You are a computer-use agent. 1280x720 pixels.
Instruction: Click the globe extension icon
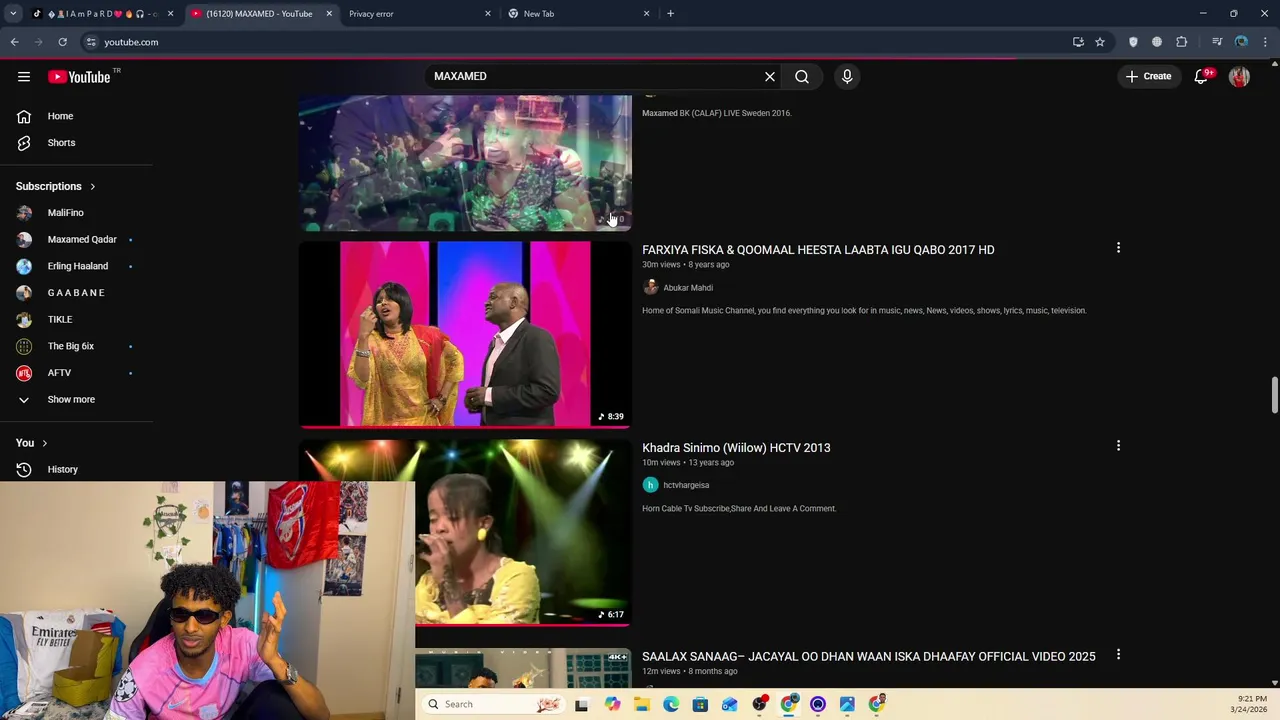1157,42
